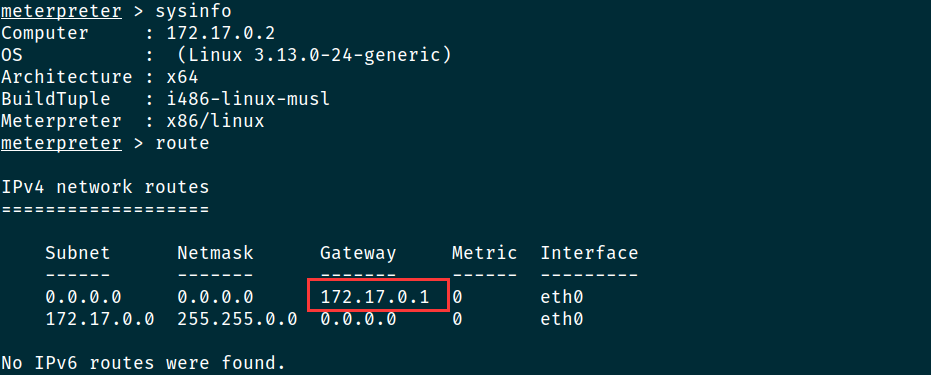Click the sysinfo command text
The image size is (931, 375).
click(194, 11)
